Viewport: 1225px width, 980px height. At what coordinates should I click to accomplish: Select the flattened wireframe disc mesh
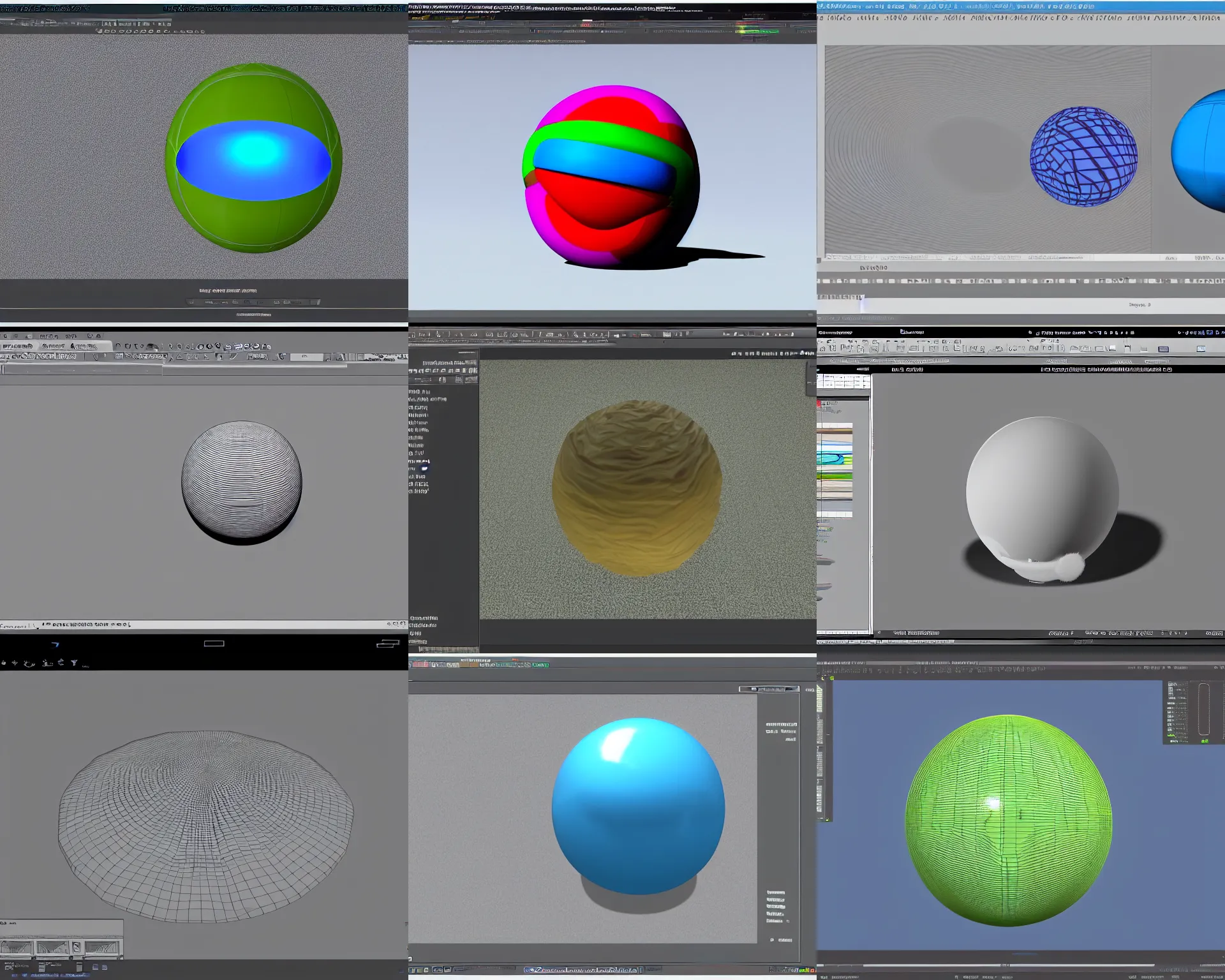pos(205,826)
